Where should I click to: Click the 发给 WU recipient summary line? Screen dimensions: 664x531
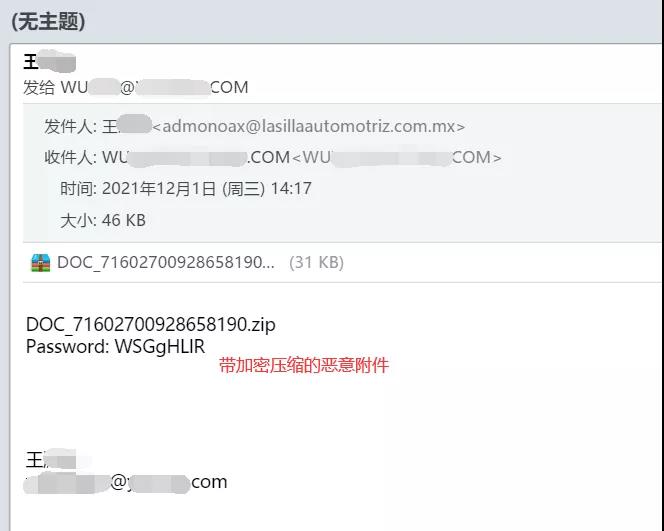[136, 88]
